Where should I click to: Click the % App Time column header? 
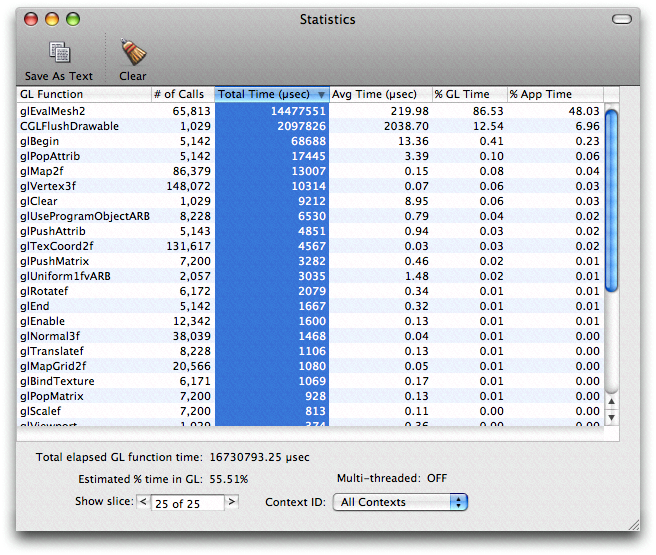coord(554,94)
